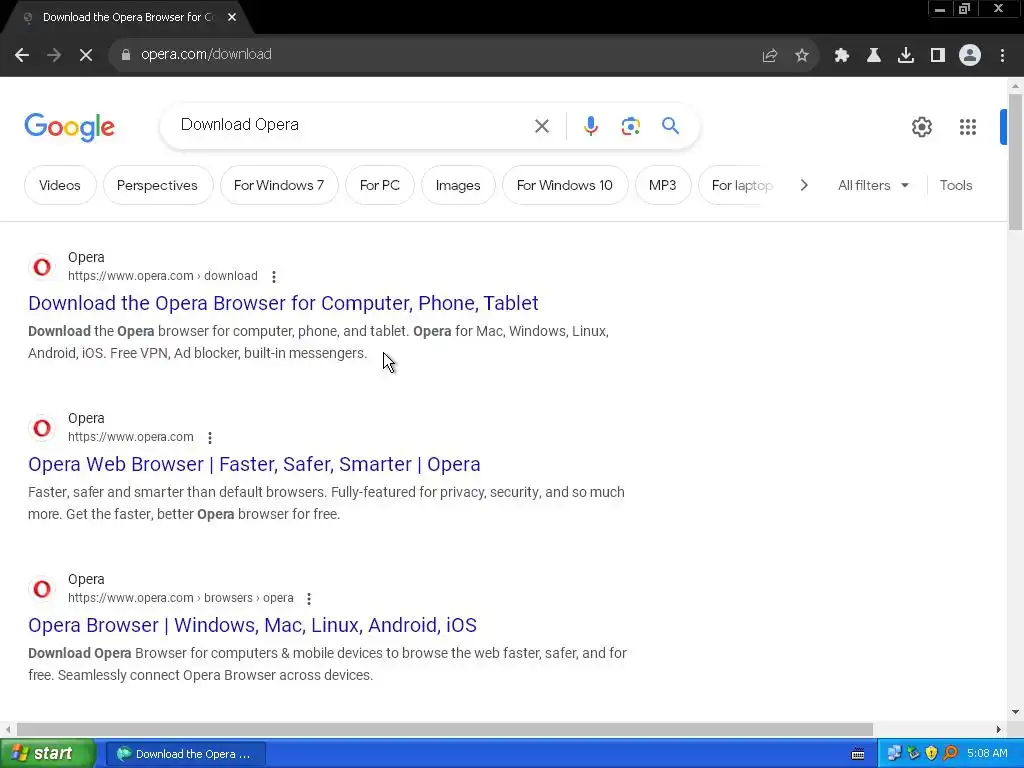Open the share this page icon
The image size is (1024, 768).
tap(770, 55)
